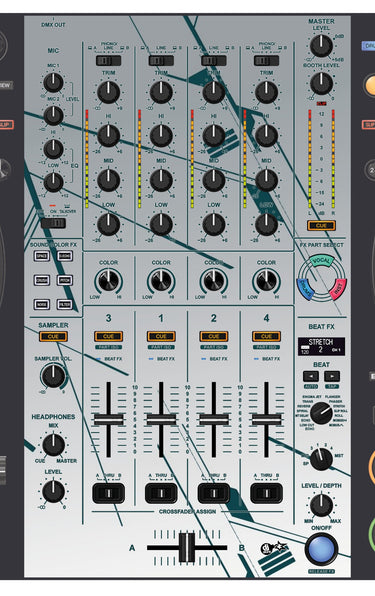Toggle the channel 2 headphone CUE button
The height and width of the screenshot is (596, 375).
(214, 336)
